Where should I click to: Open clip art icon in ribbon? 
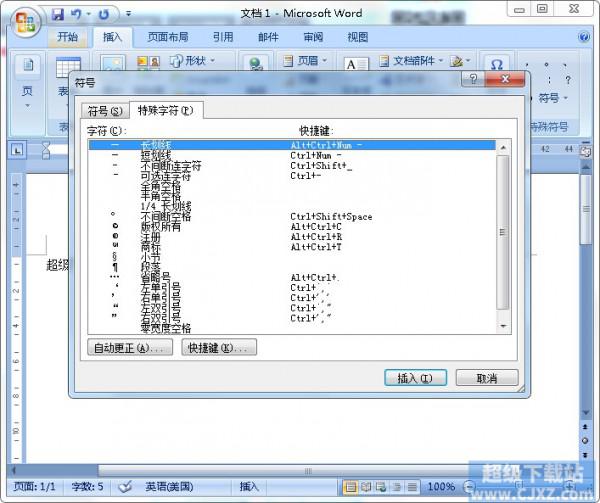(148, 61)
